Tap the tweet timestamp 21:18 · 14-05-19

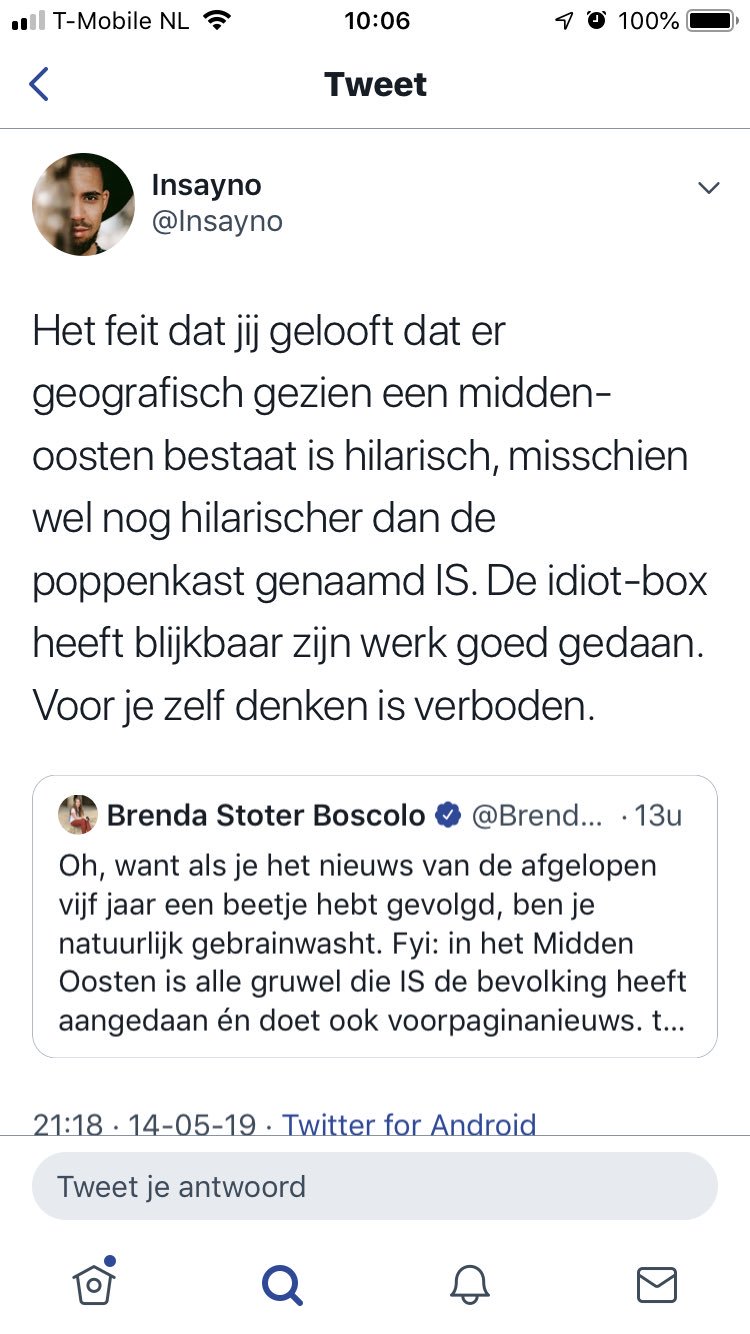(145, 1125)
